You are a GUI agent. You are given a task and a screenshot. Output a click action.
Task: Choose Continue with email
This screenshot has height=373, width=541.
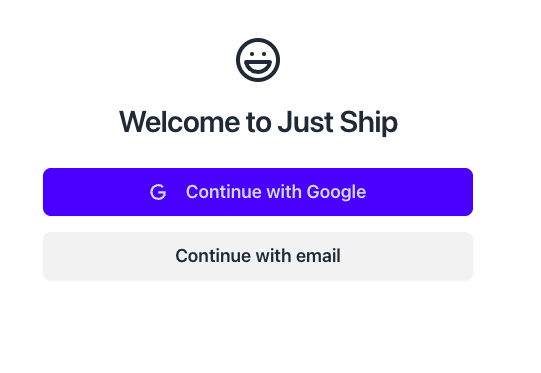tap(258, 256)
